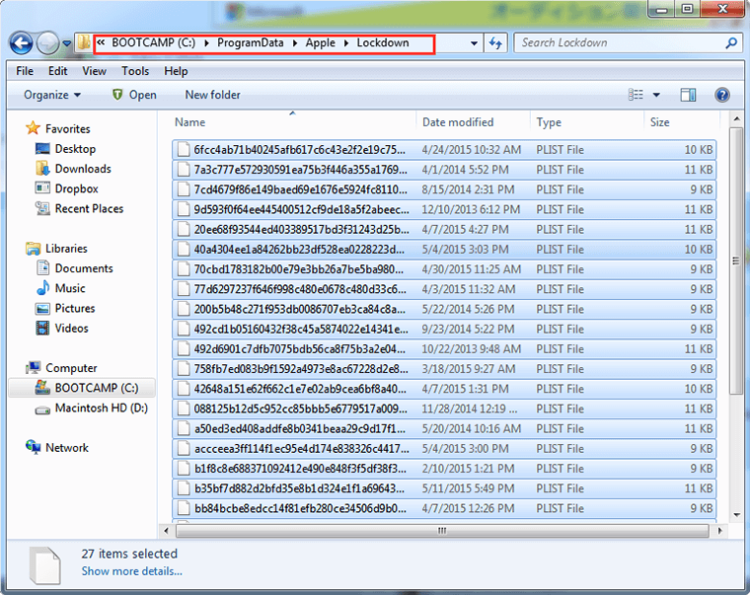Expand the change view options arrow
Image resolution: width=750 pixels, height=595 pixels.
657,95
